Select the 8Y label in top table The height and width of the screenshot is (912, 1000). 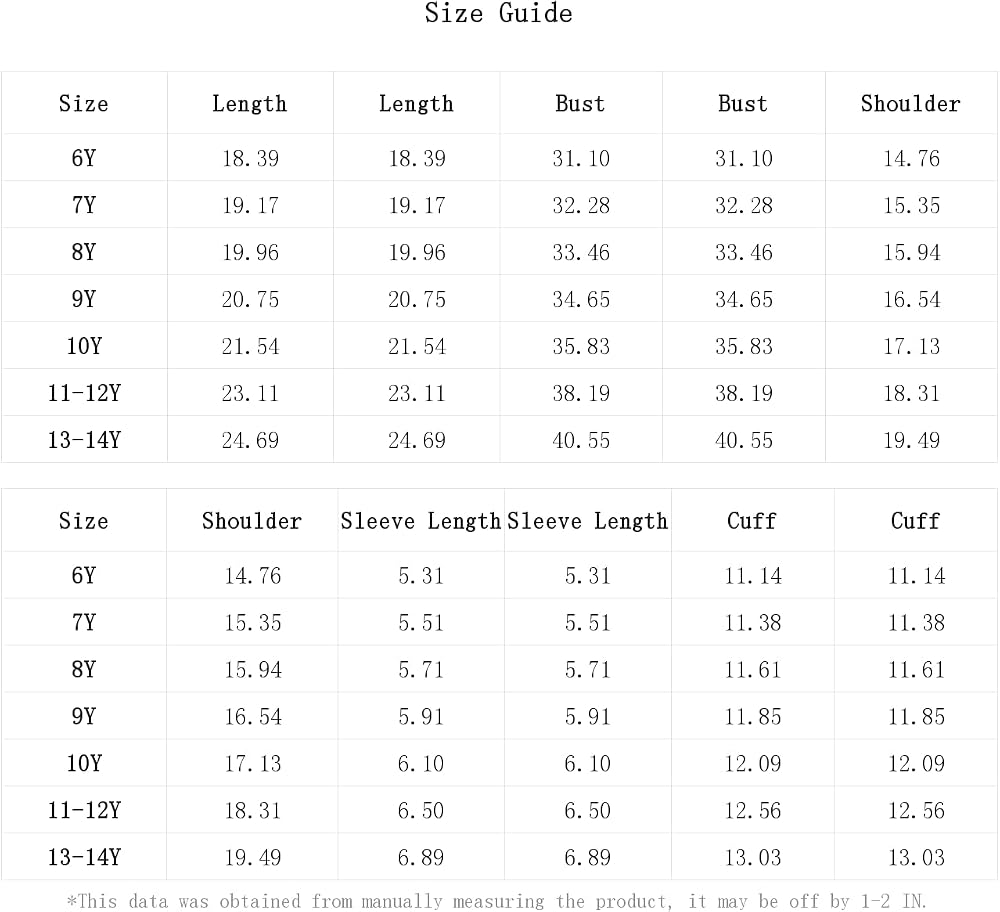coord(84,253)
